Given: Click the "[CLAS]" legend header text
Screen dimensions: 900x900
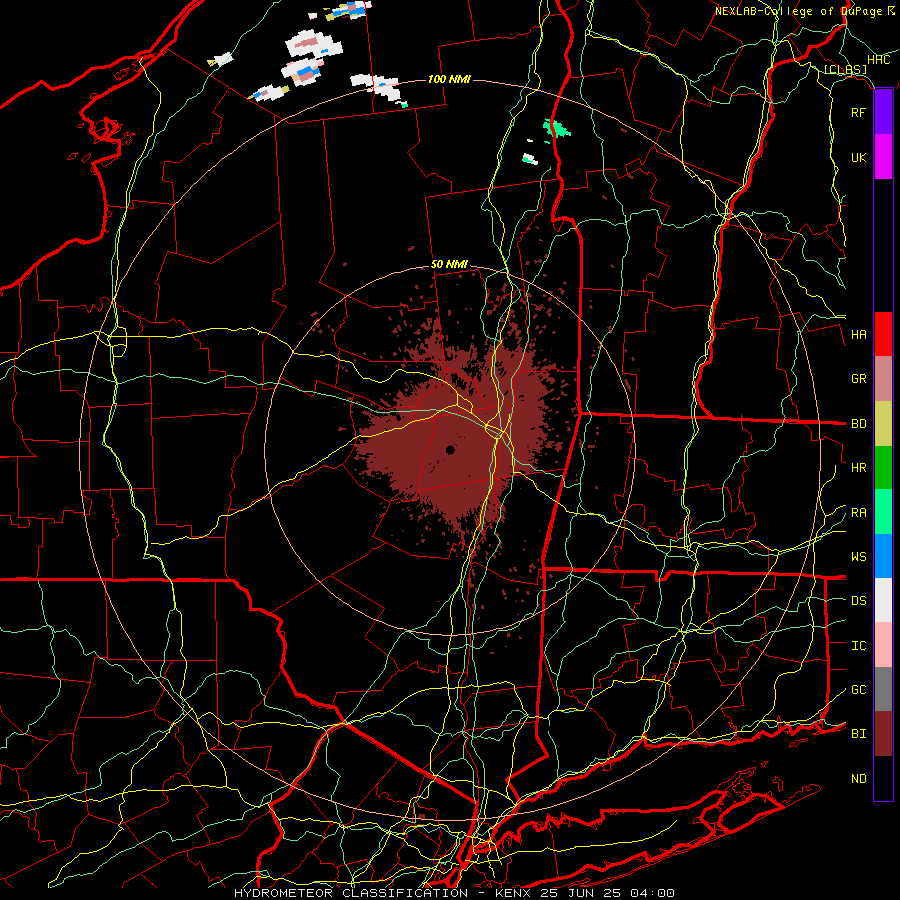Looking at the screenshot, I should point(845,70).
